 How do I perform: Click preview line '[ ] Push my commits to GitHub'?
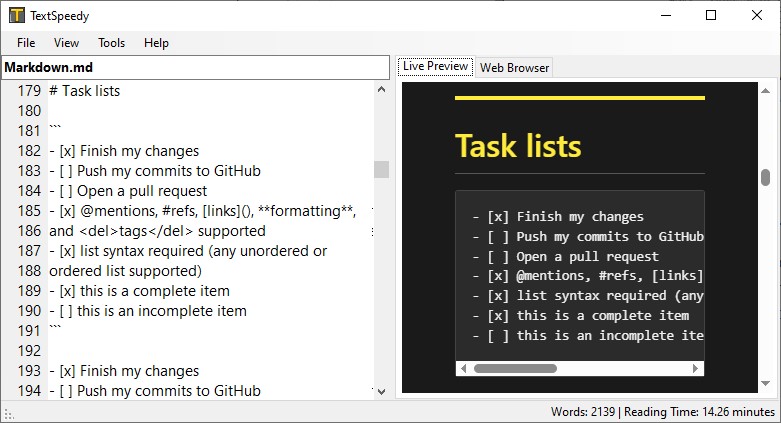click(588, 237)
